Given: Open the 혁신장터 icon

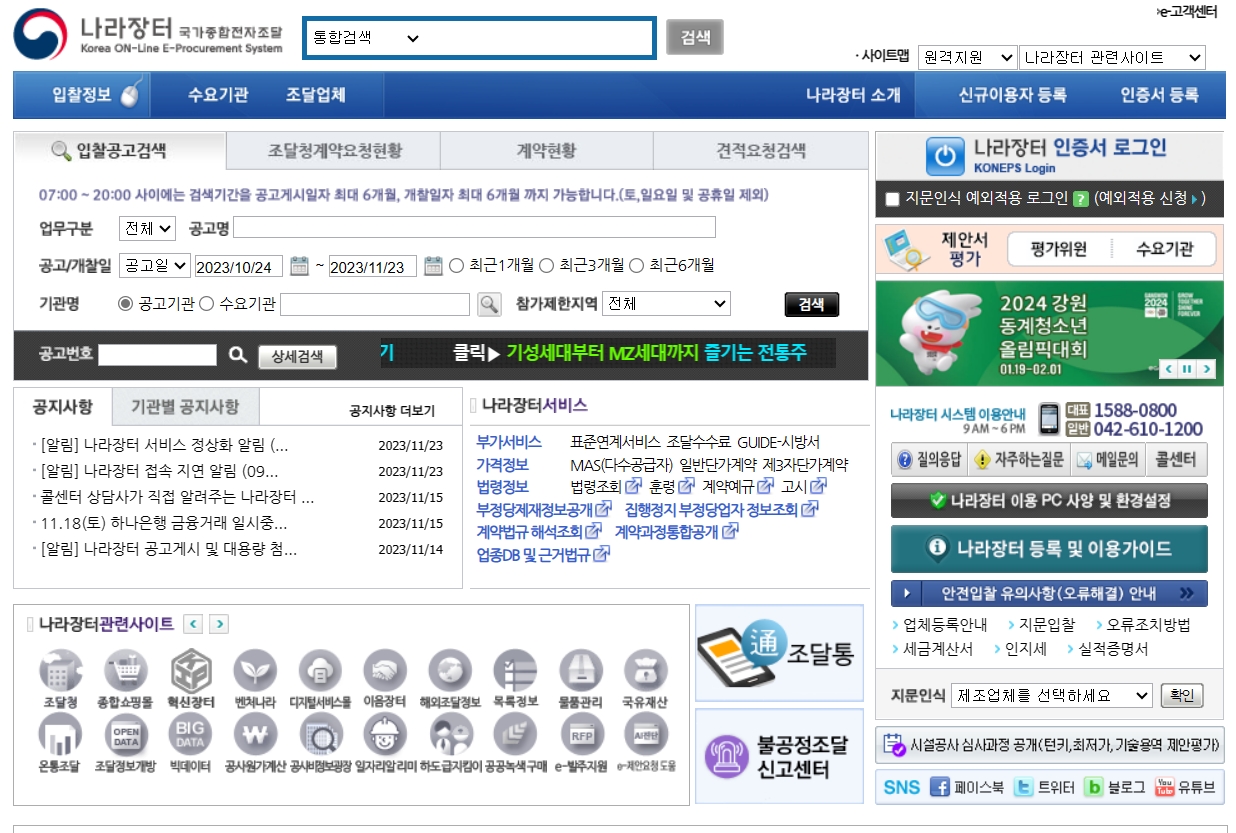Looking at the screenshot, I should point(190,671).
